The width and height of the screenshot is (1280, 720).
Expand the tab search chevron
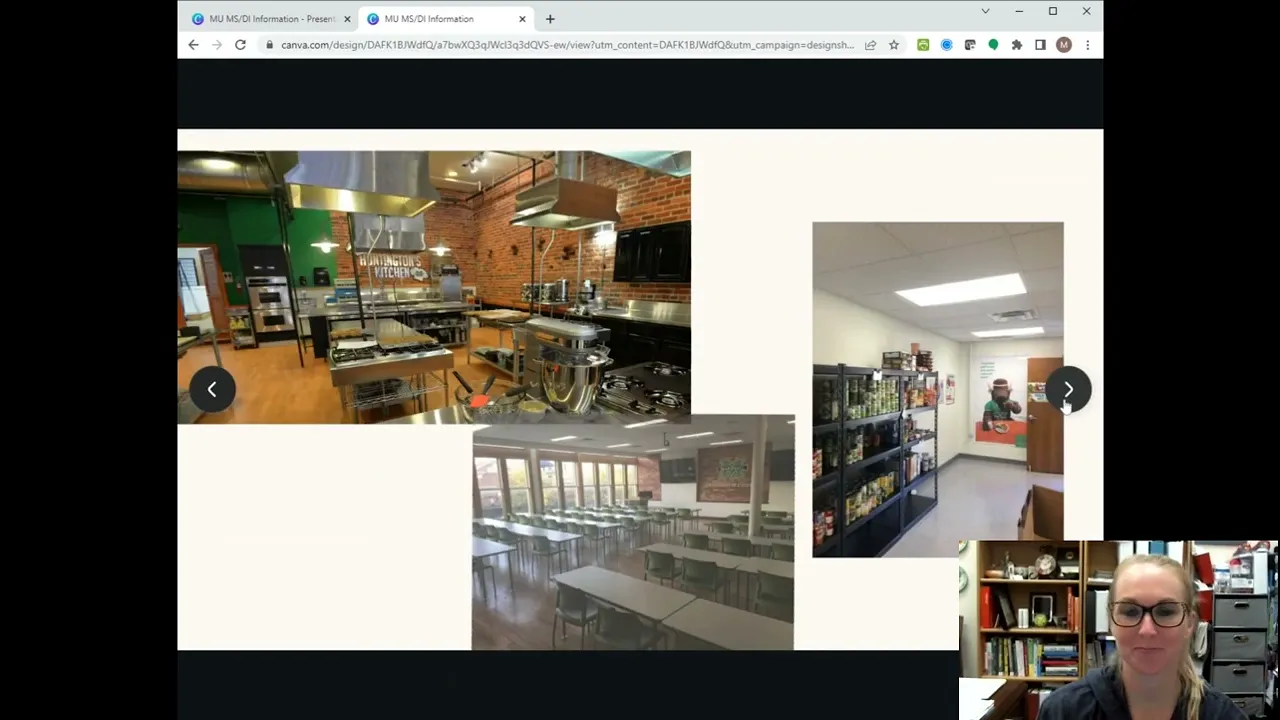pos(985,11)
